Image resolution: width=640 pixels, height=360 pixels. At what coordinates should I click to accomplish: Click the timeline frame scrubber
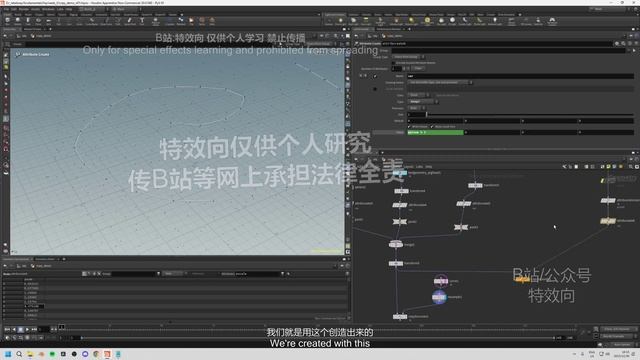pos(61,327)
